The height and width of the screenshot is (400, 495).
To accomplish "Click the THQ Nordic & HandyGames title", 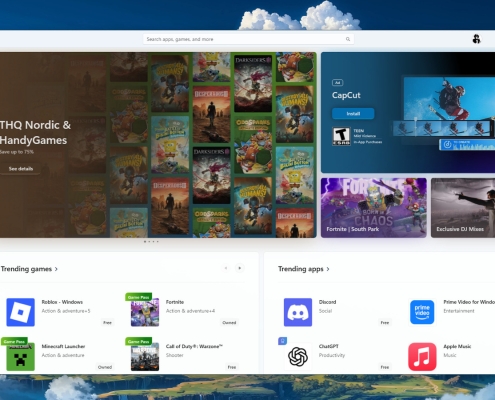I will point(35,133).
